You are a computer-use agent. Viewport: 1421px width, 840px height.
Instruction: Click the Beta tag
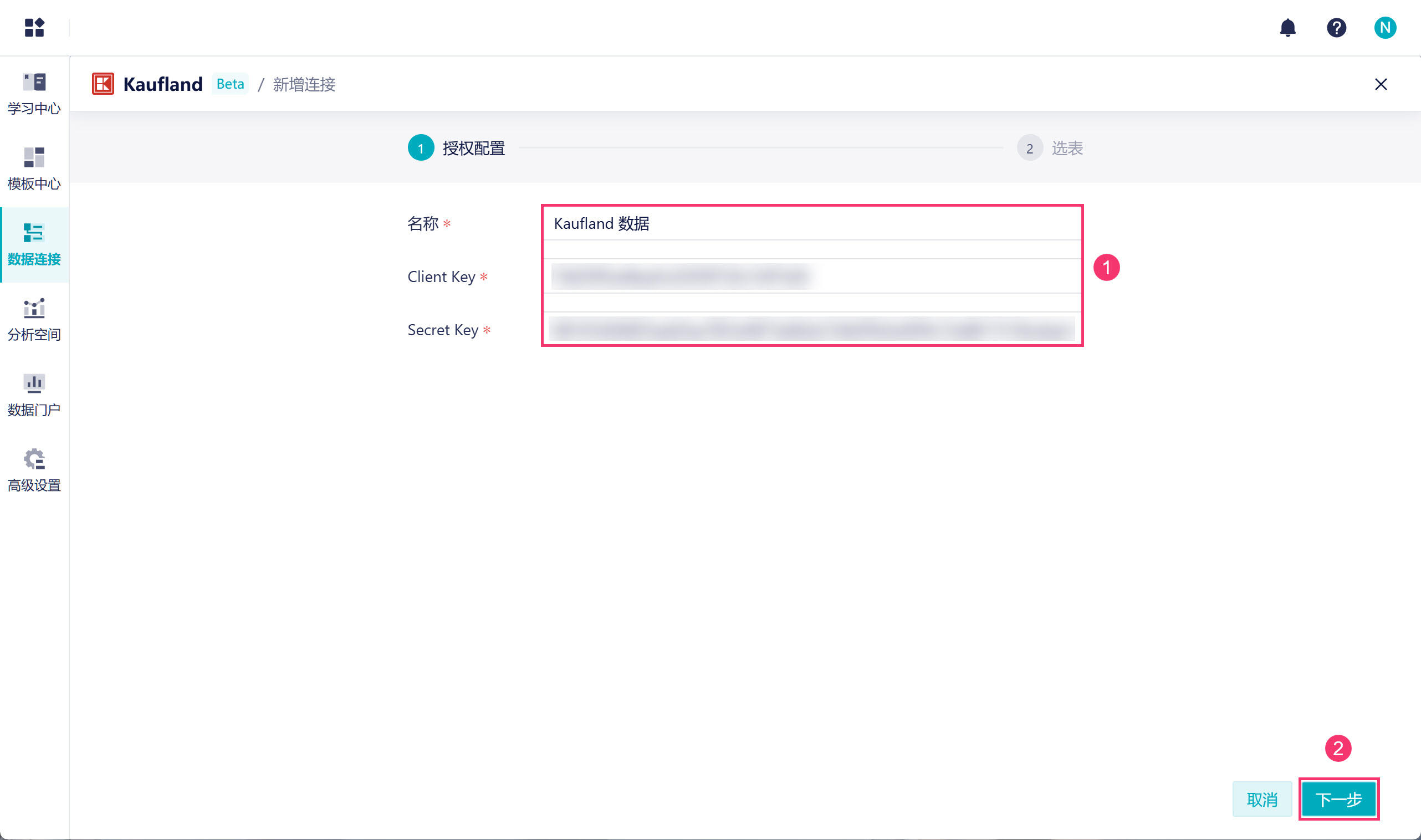point(231,84)
